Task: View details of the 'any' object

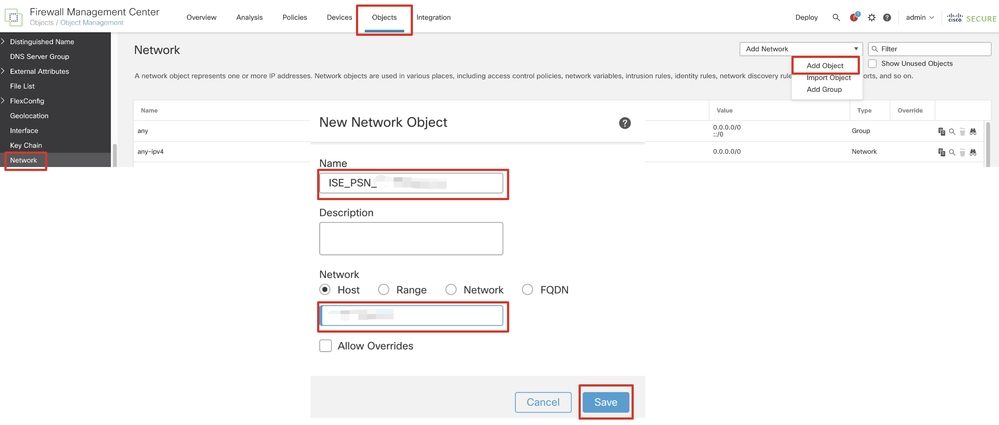Action: pyautogui.click(x=952, y=131)
